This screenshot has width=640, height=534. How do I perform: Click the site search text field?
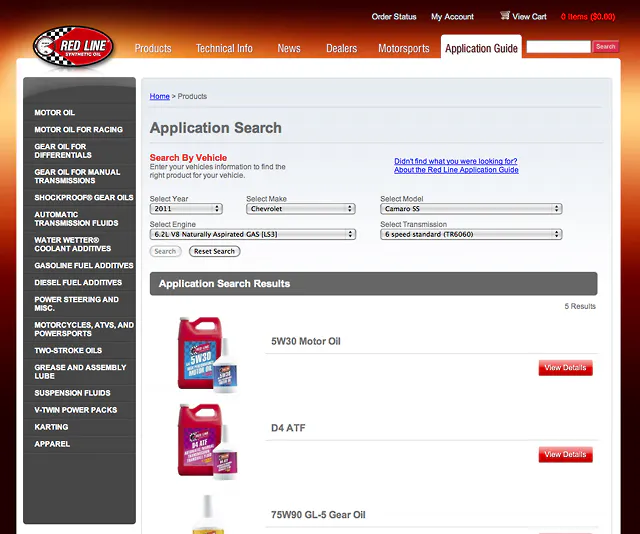pos(558,47)
